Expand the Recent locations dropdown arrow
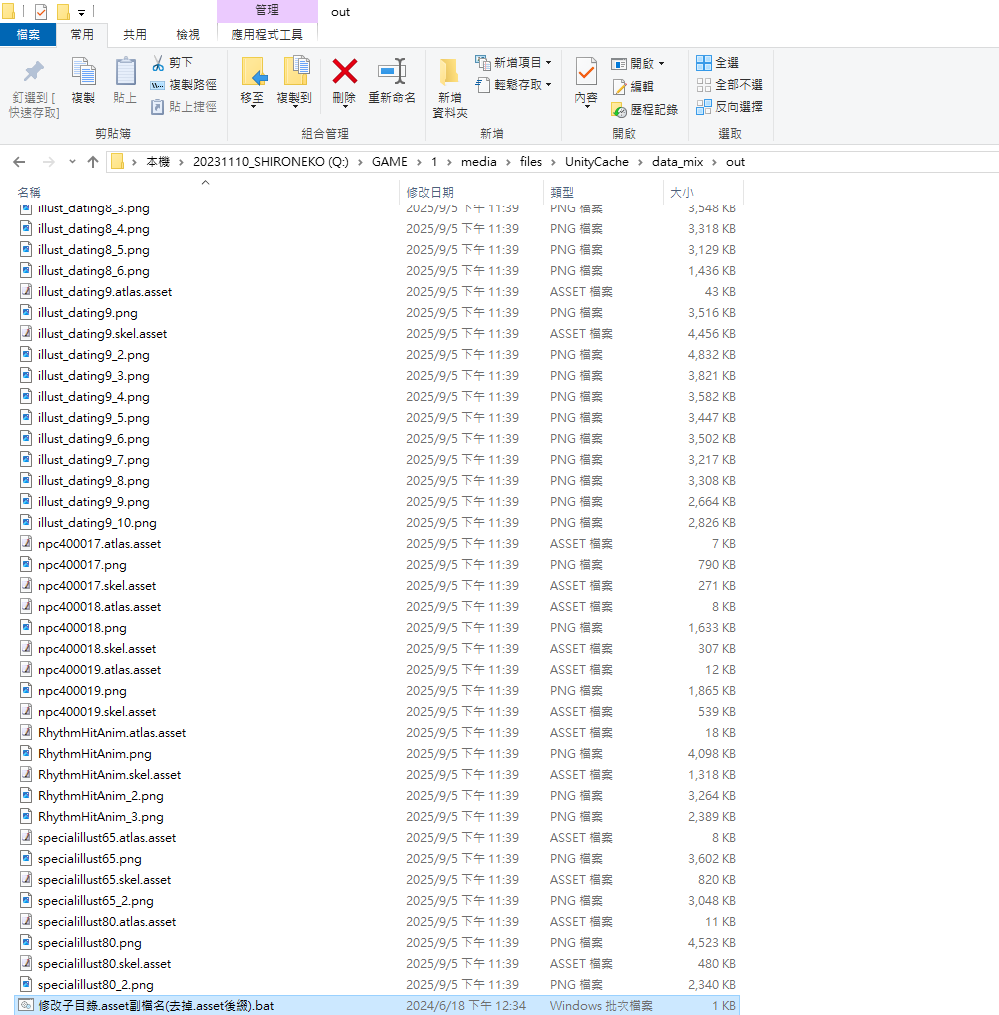The height and width of the screenshot is (1015, 999). [x=72, y=162]
